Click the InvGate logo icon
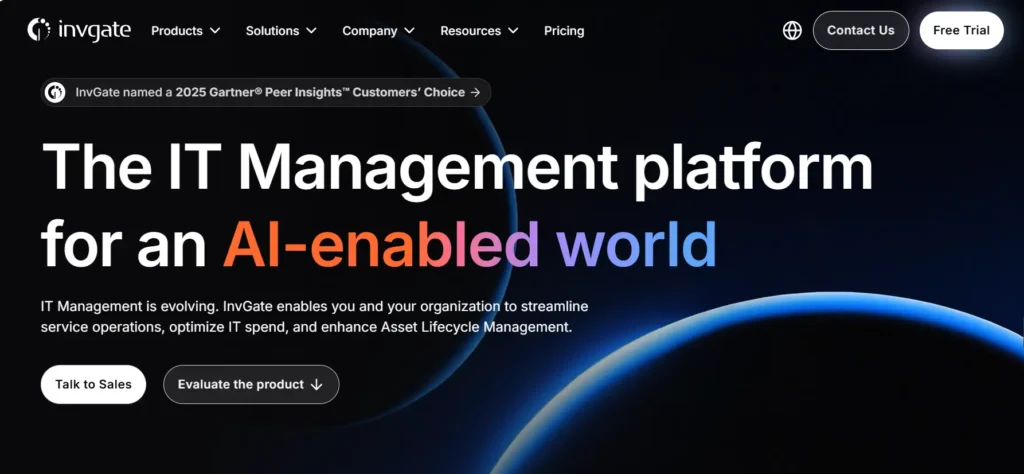The width and height of the screenshot is (1024, 474). pyautogui.click(x=39, y=30)
